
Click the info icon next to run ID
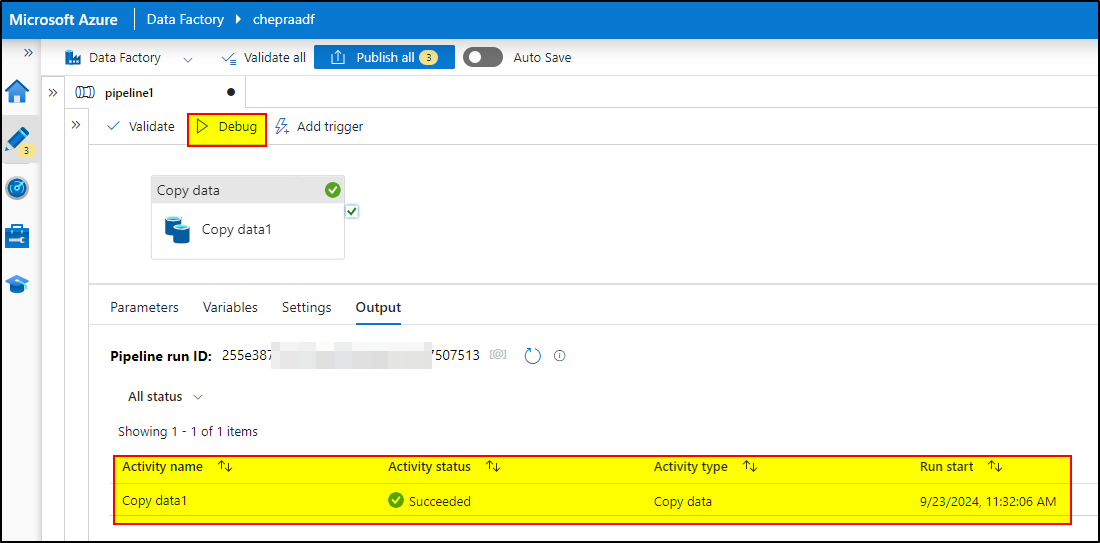[x=560, y=356]
